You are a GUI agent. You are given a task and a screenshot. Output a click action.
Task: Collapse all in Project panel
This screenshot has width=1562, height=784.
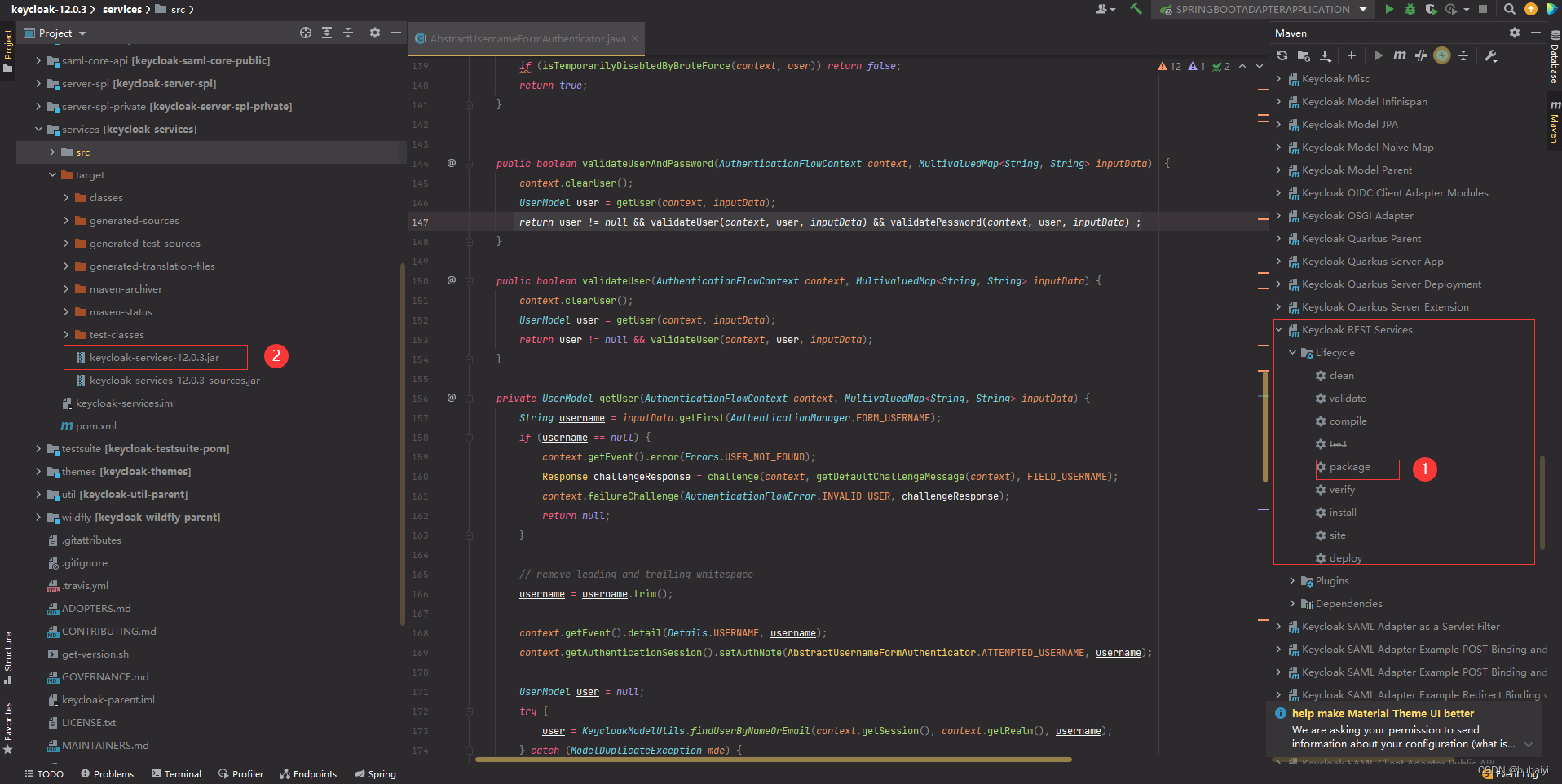pyautogui.click(x=348, y=33)
